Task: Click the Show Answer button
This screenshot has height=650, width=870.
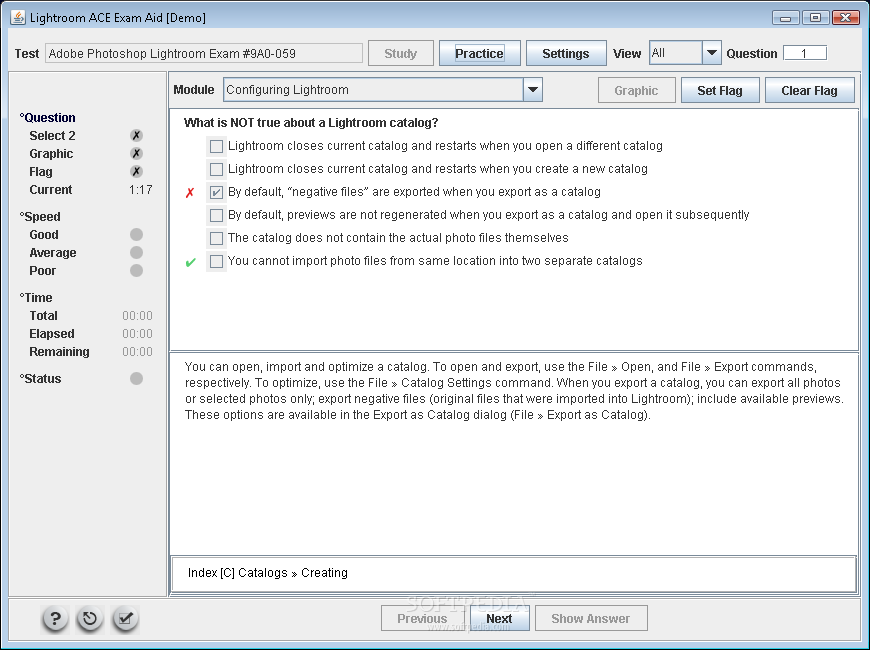Action: click(x=591, y=618)
